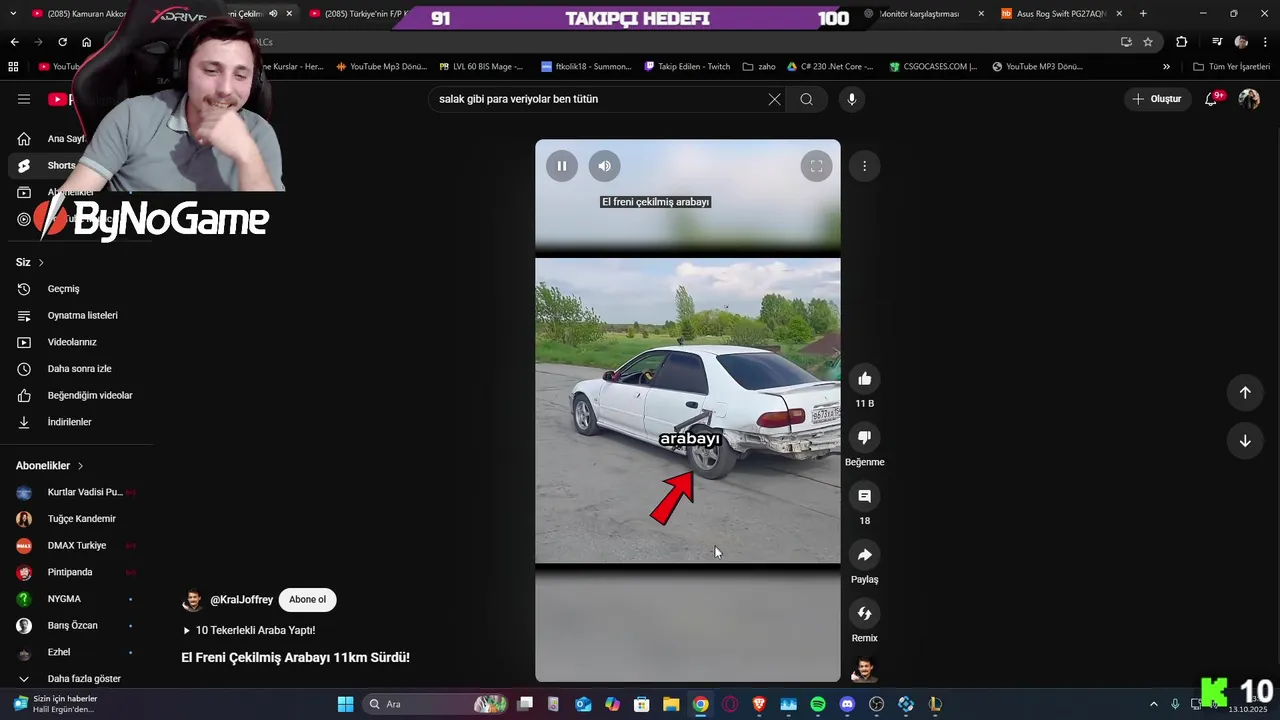Mute the Shorts video volume
This screenshot has width=1280, height=720.
(x=604, y=166)
